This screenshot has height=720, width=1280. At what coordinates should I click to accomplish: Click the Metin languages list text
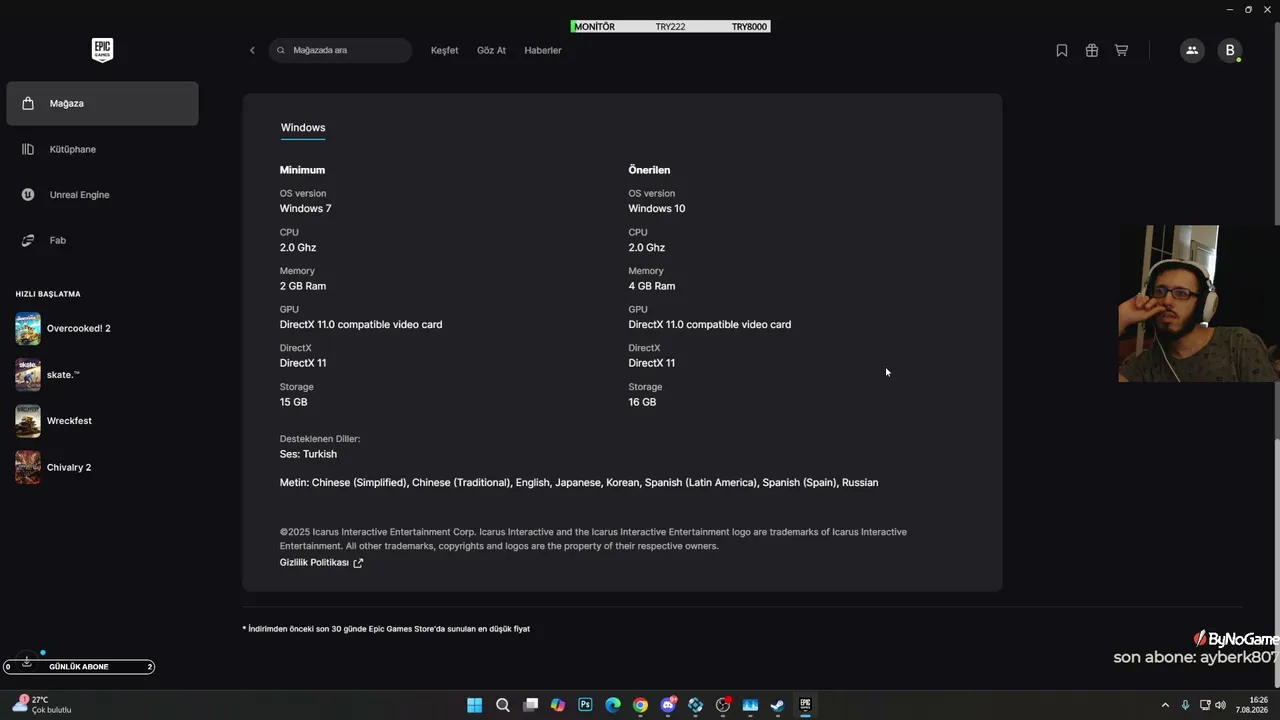coord(579,483)
